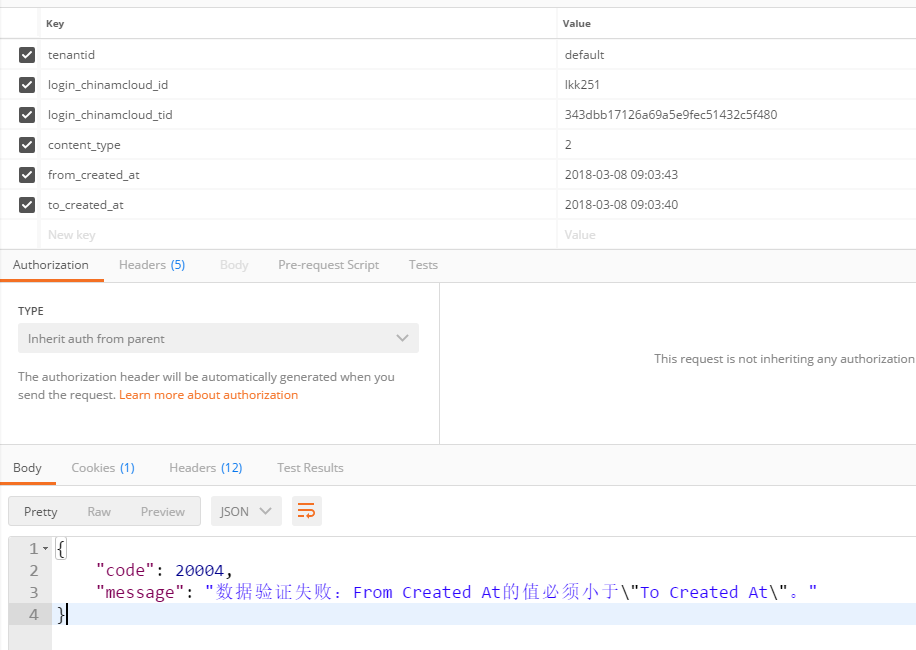The height and width of the screenshot is (650, 916).
Task: Click the to_created_at key cell
Action: (298, 204)
